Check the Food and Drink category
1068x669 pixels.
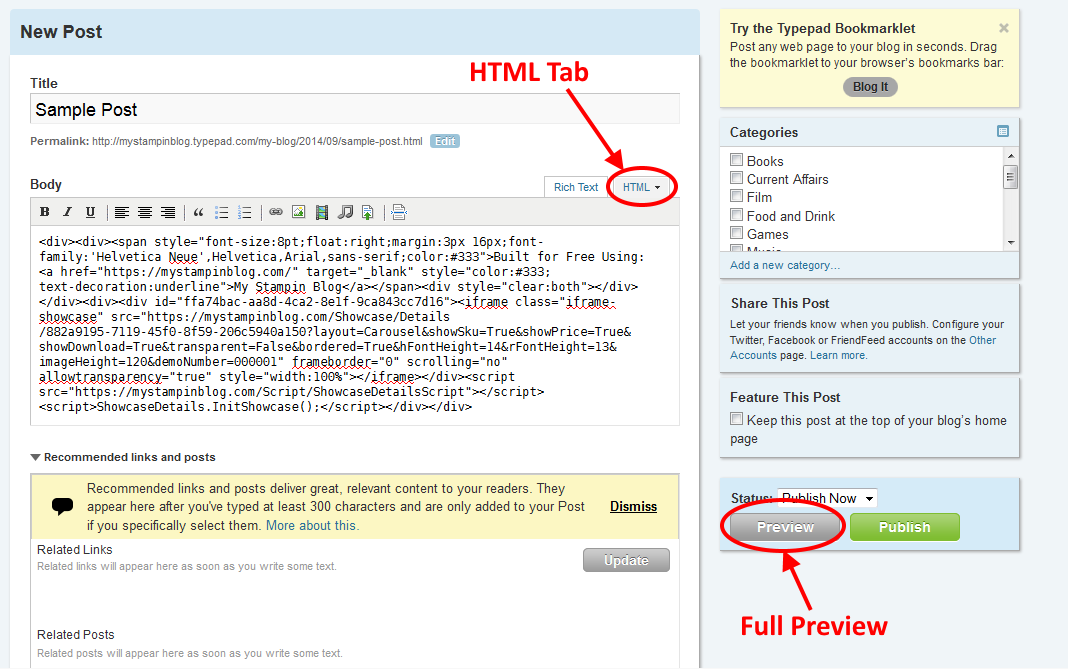point(736,215)
